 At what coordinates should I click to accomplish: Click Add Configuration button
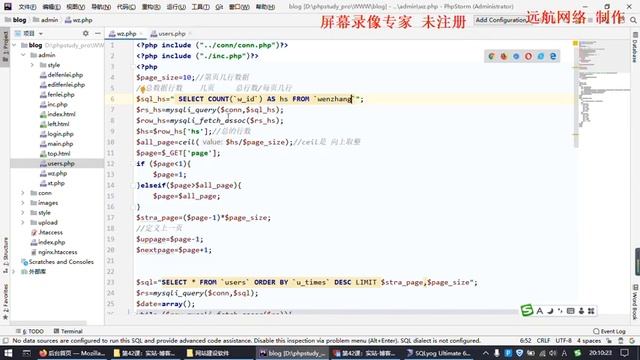click(x=501, y=20)
